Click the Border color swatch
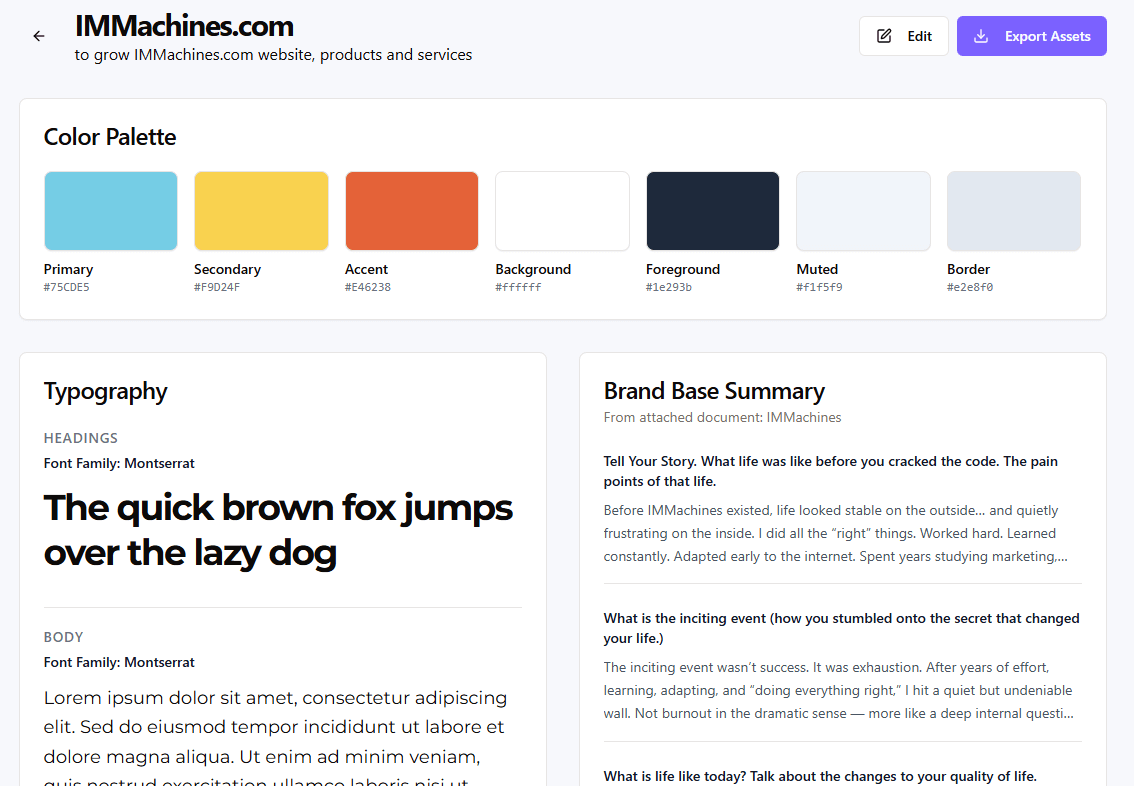 point(1013,211)
